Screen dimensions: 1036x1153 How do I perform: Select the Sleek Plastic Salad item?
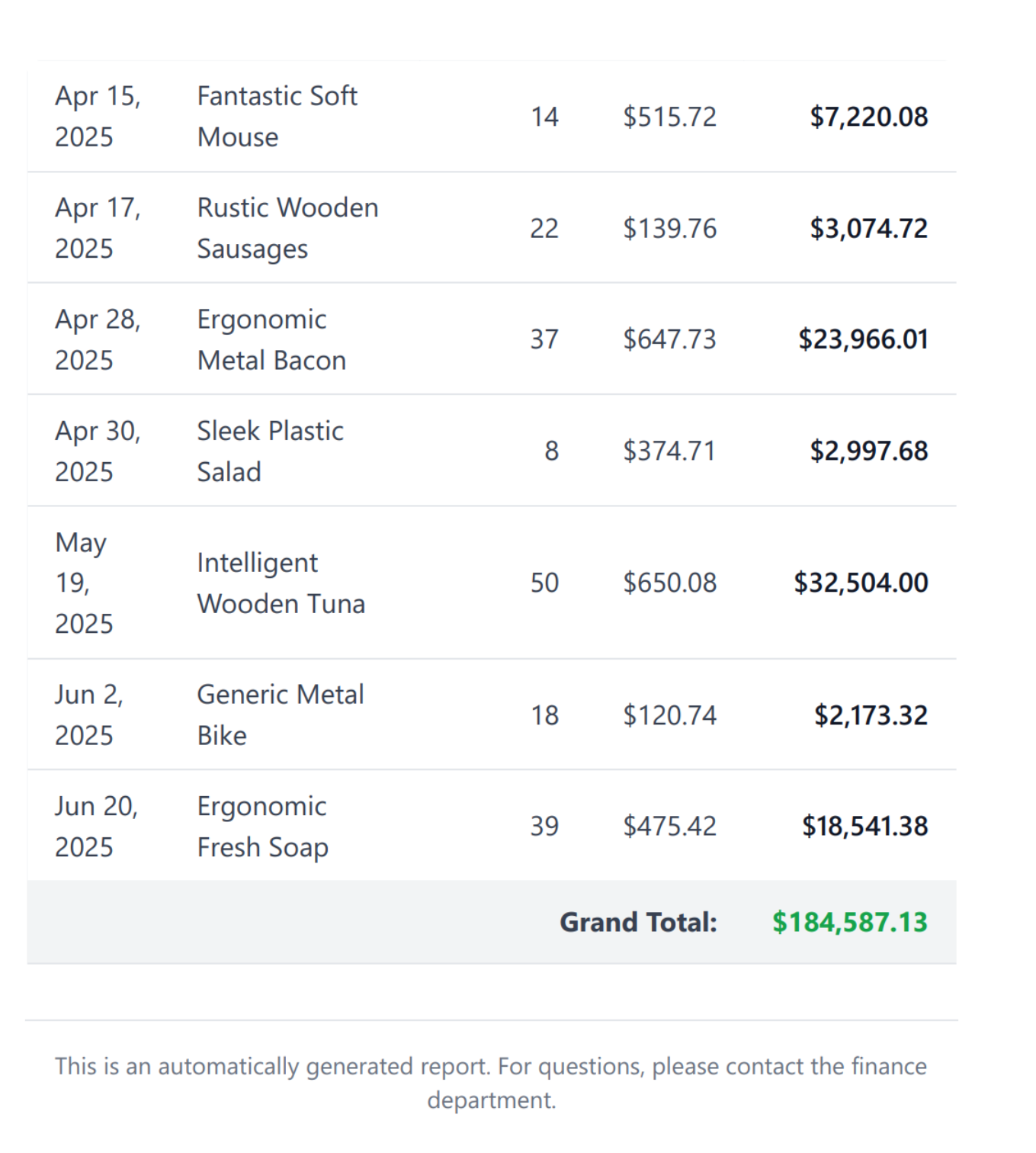coord(271,451)
